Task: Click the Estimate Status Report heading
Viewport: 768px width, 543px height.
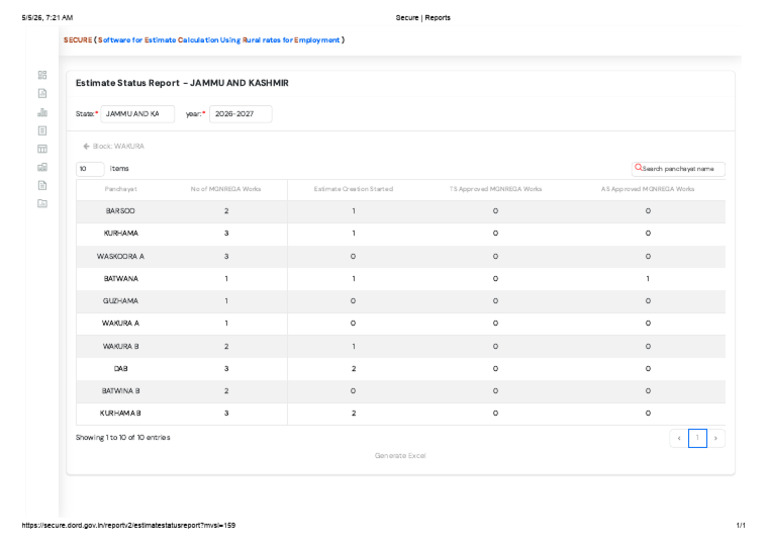Action: click(x=182, y=83)
